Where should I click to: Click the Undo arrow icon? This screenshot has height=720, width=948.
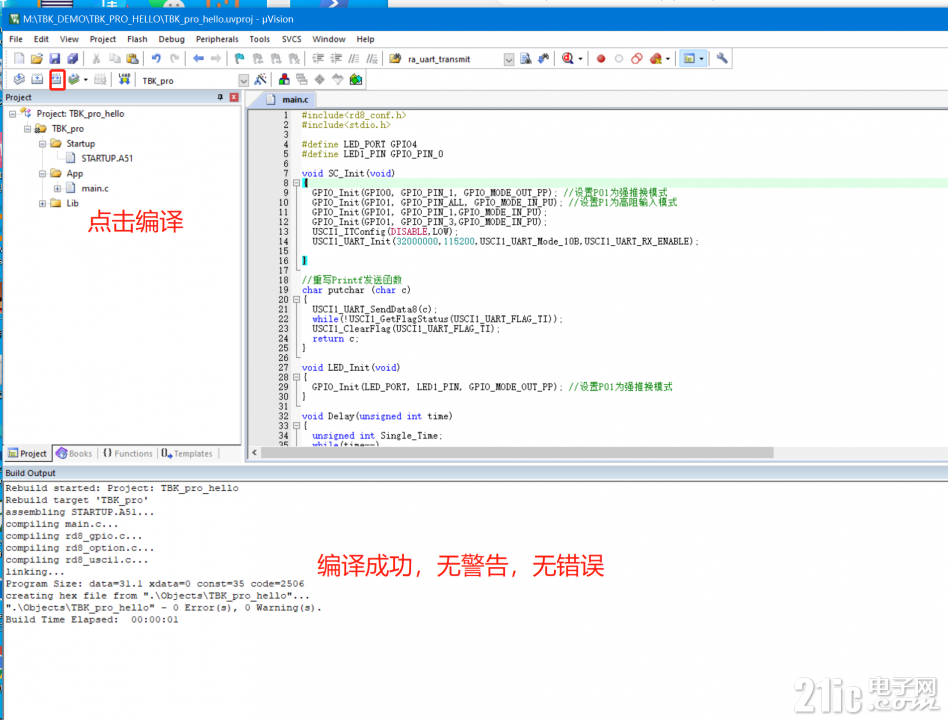[156, 59]
